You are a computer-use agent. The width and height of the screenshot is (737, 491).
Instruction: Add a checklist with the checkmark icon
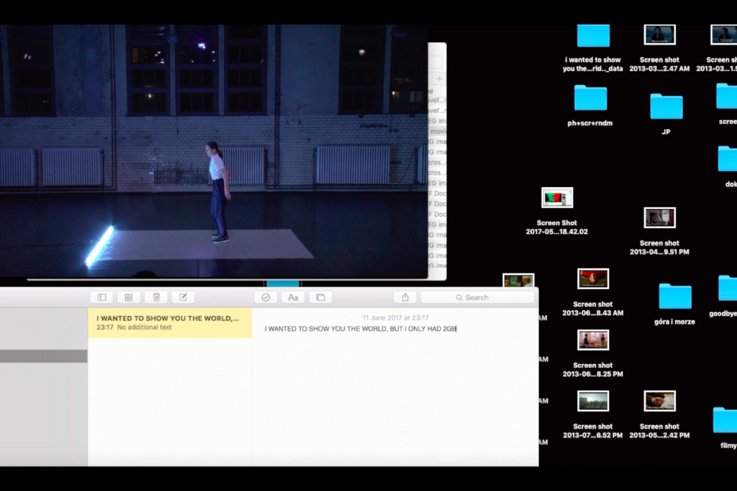[266, 297]
